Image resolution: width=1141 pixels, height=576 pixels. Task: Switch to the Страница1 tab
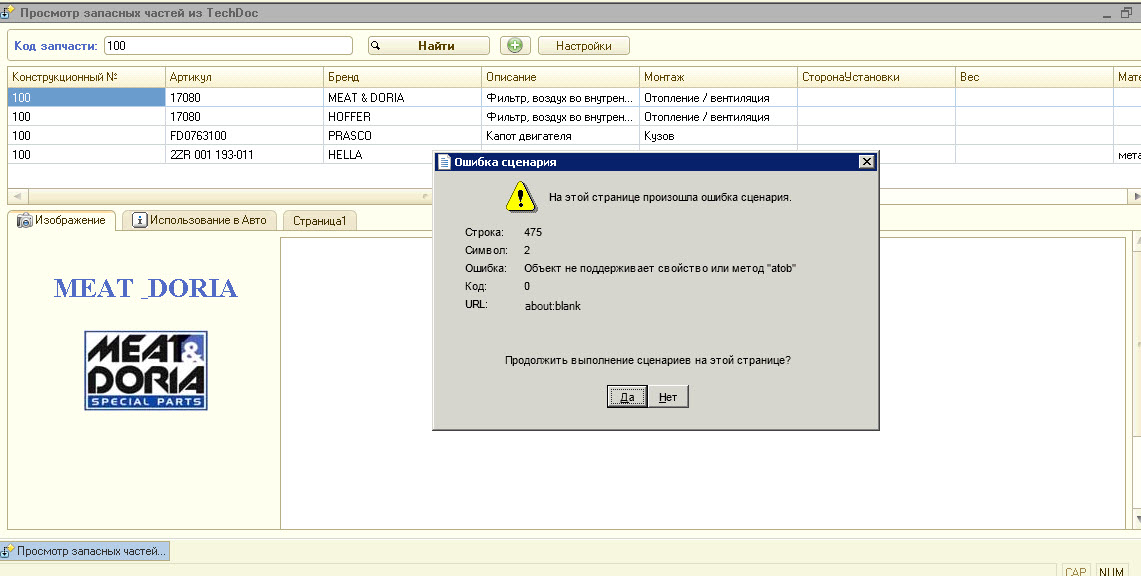[319, 221]
